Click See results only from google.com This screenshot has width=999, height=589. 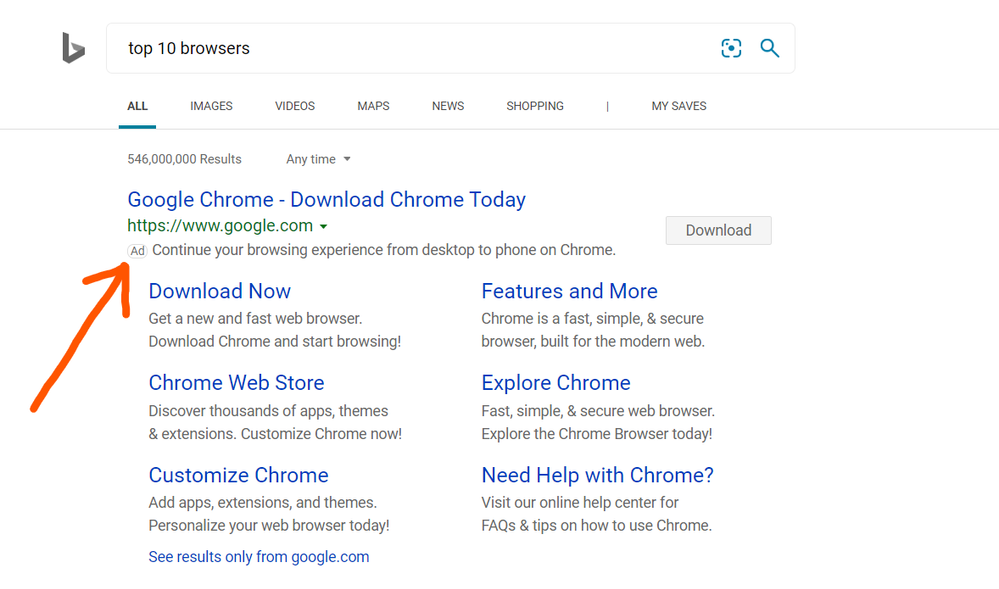[x=259, y=556]
